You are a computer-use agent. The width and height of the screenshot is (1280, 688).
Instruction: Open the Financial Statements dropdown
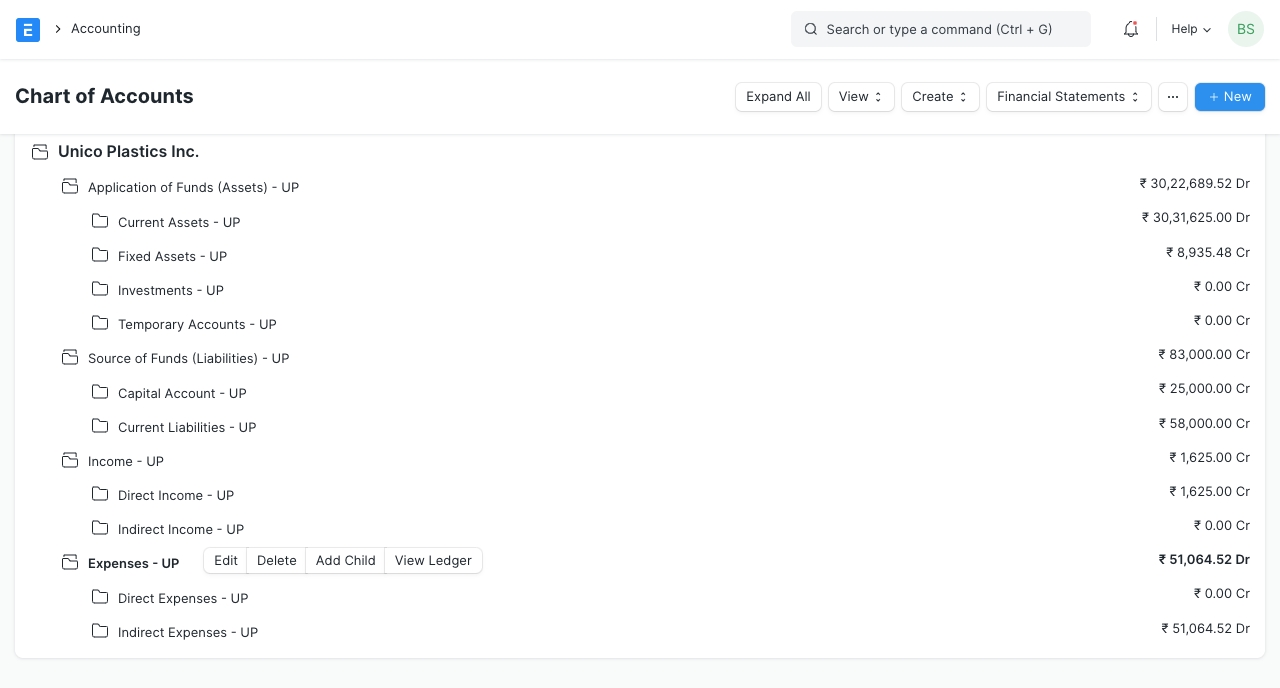click(x=1068, y=97)
